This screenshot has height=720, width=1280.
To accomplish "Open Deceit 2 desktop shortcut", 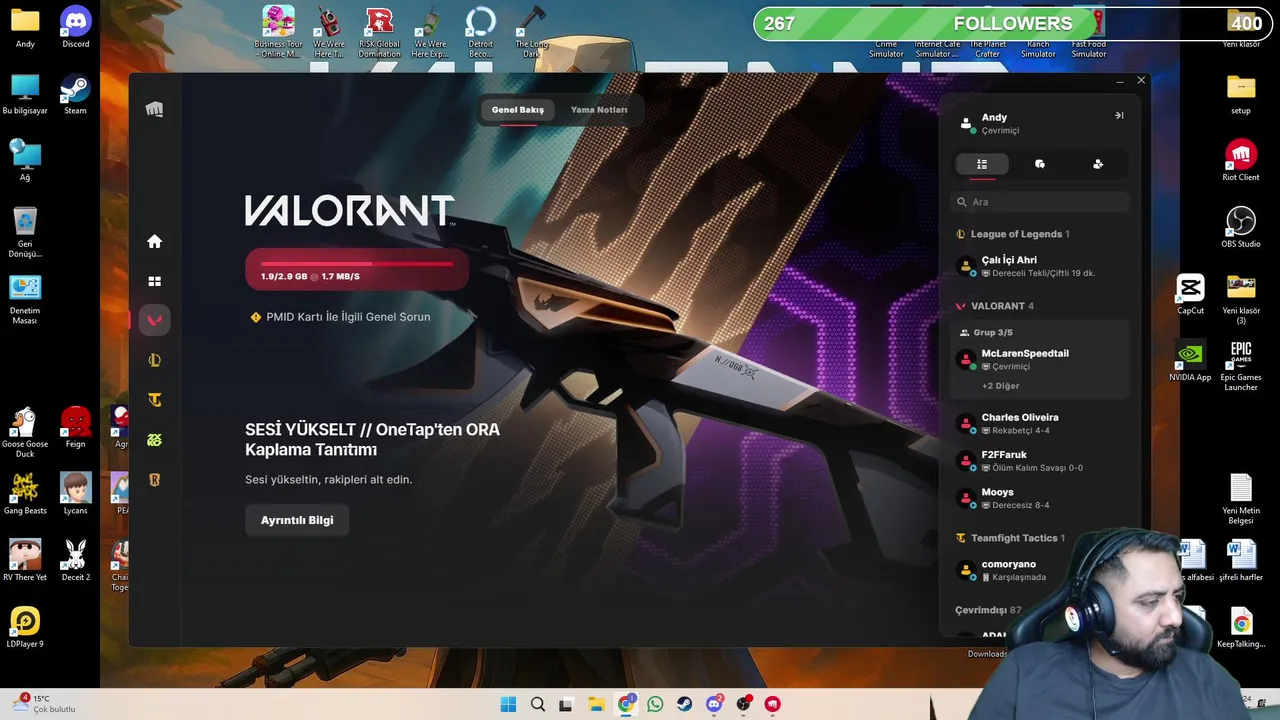I will [x=76, y=560].
